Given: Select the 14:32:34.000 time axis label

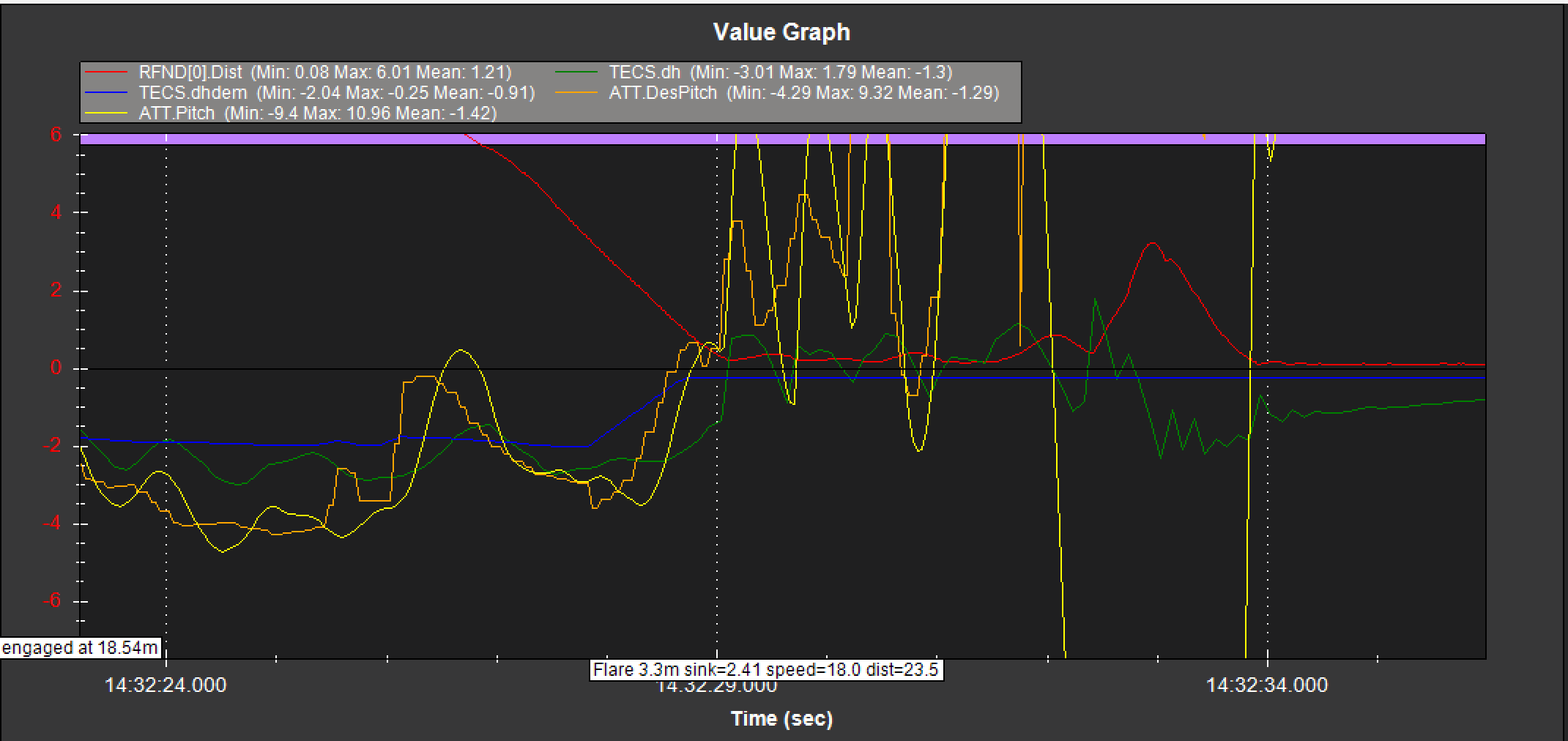Looking at the screenshot, I should 1266,685.
